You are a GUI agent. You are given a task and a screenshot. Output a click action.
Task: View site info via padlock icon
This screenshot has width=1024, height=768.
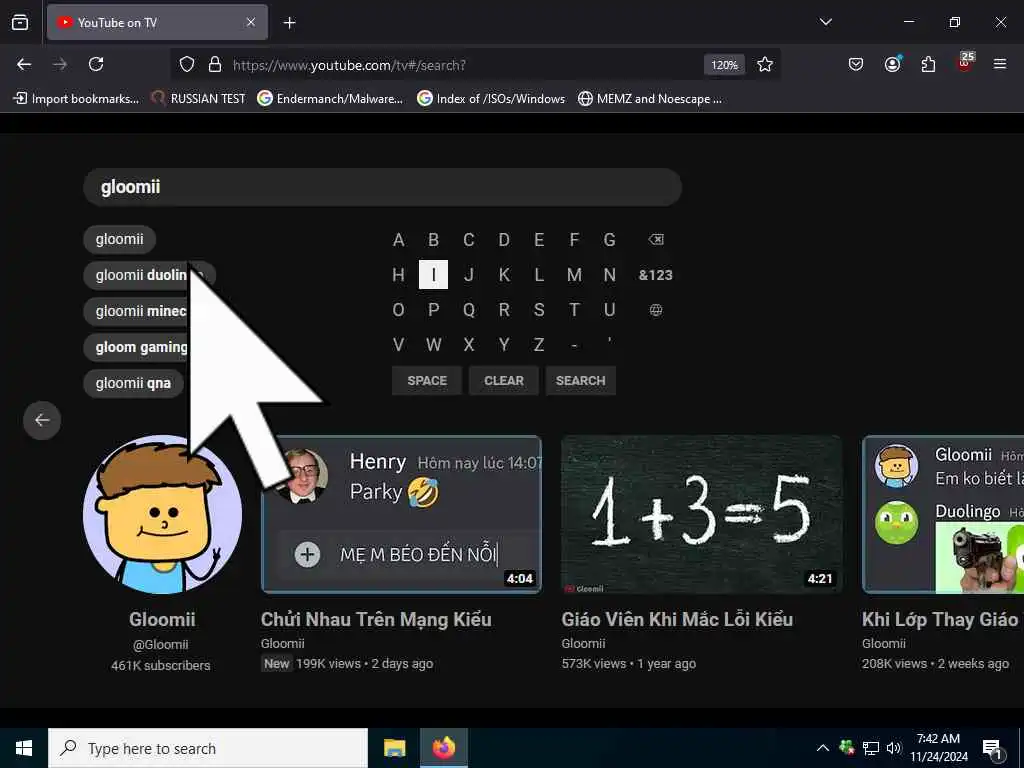pos(215,65)
